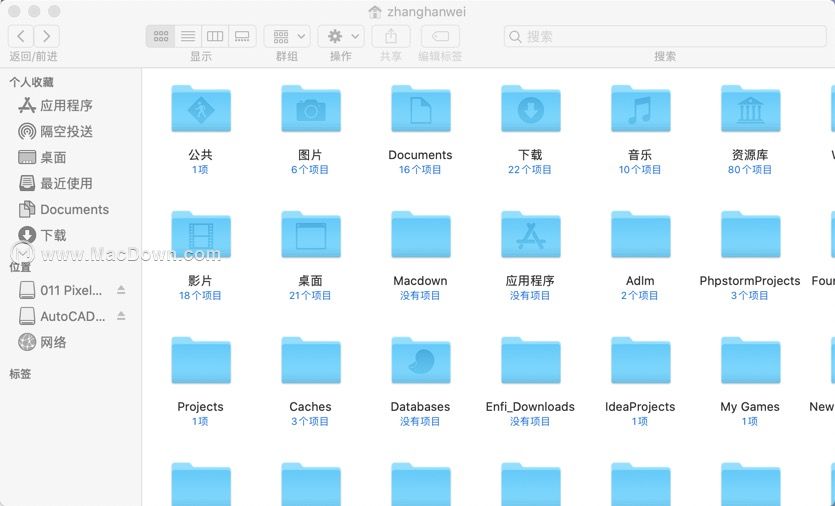835x506 pixels.
Task: Click the '21 个项目' count text
Action: (x=310, y=296)
